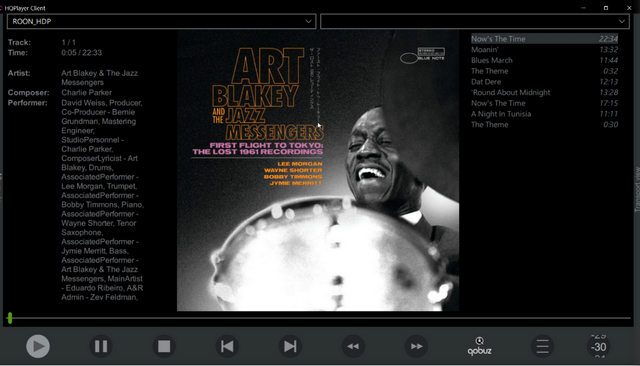Skip to the next track

point(290,346)
